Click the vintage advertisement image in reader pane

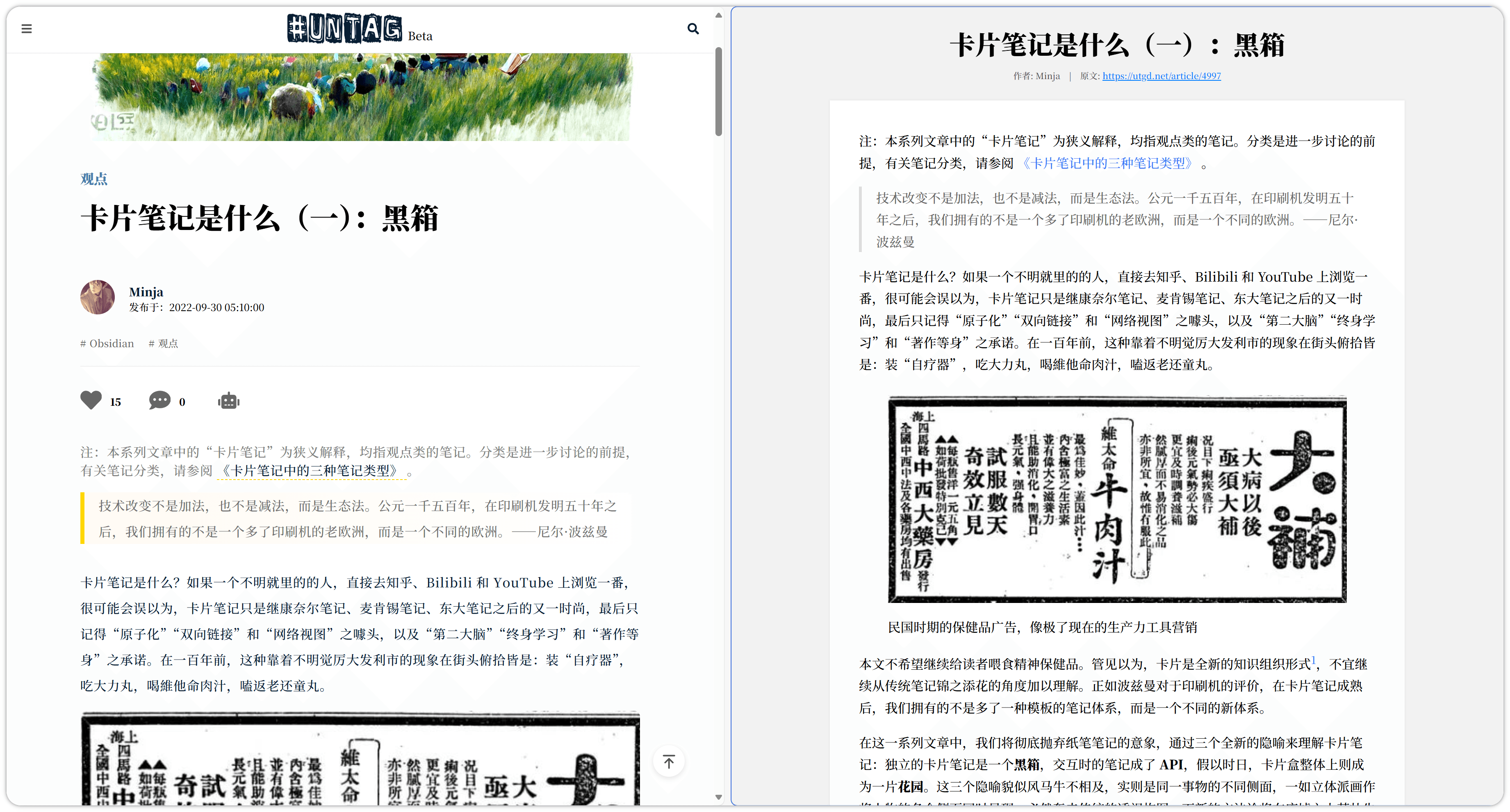point(1117,500)
